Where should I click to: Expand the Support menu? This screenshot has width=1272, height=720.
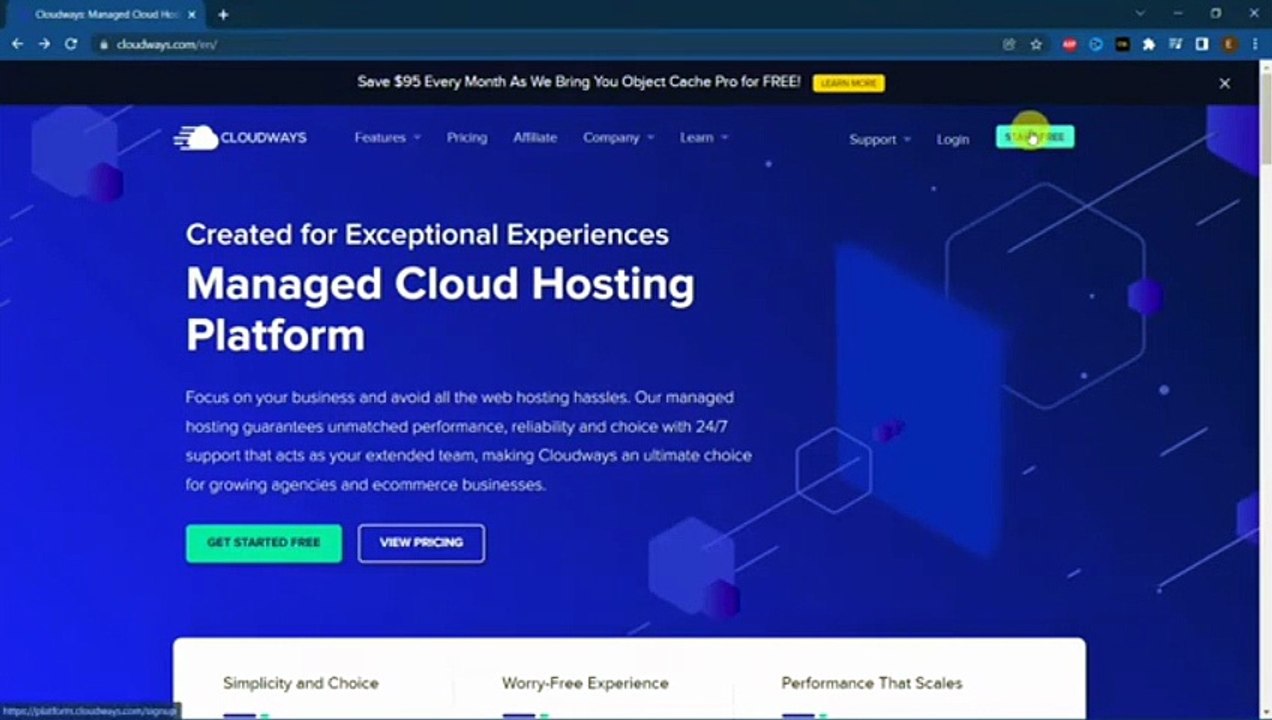click(x=880, y=139)
